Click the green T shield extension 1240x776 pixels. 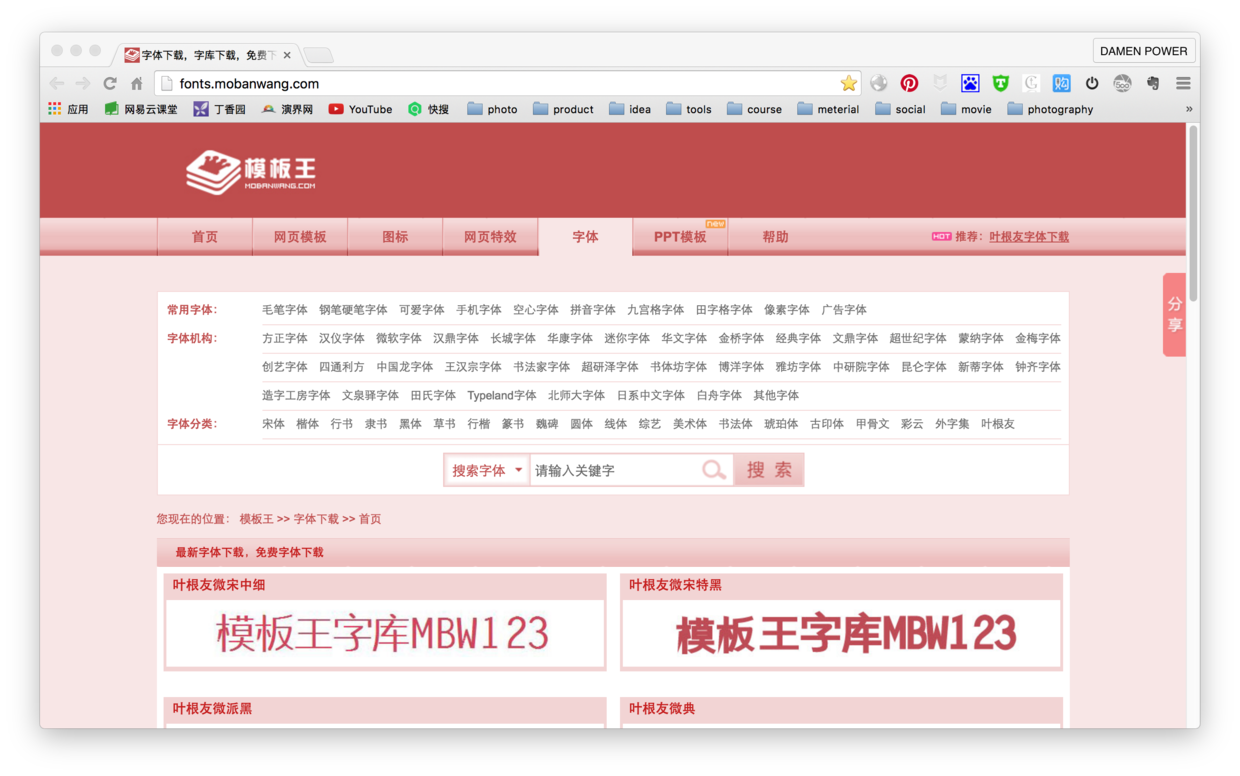(x=1000, y=83)
